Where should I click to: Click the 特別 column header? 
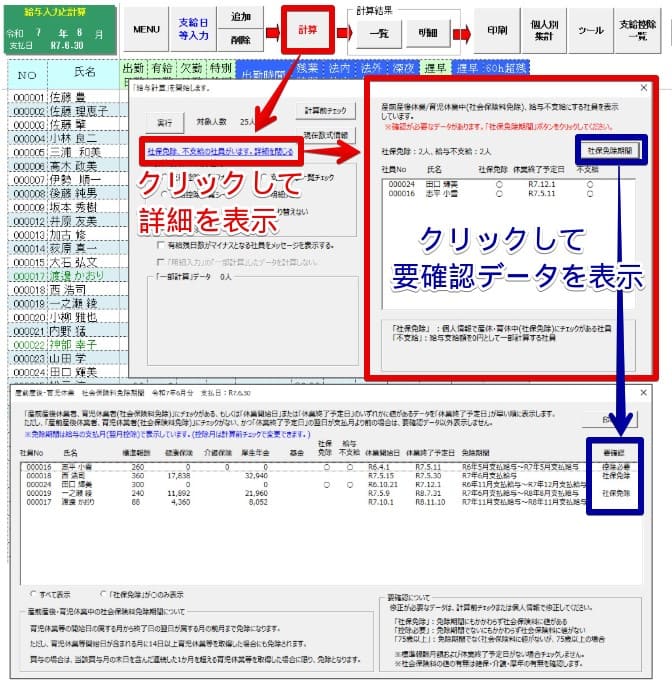(x=220, y=68)
